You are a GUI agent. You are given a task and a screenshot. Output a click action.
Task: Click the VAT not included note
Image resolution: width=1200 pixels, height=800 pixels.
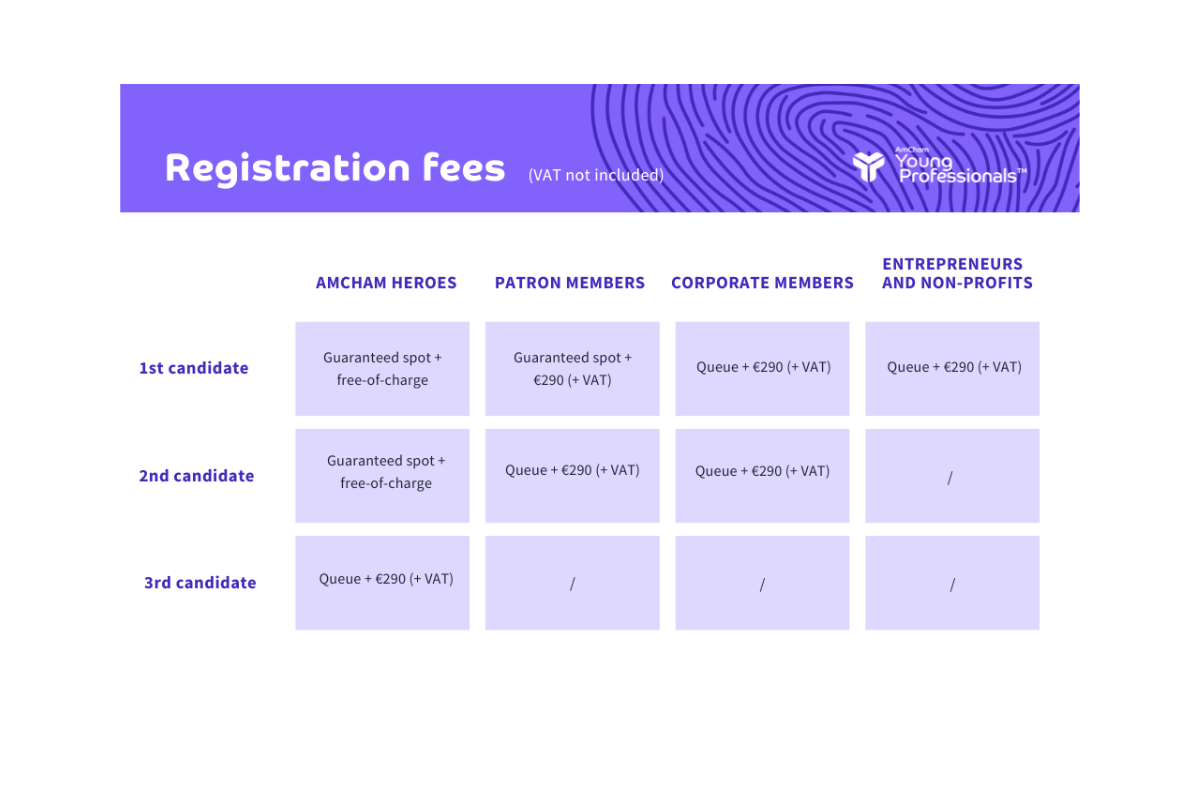click(x=596, y=175)
